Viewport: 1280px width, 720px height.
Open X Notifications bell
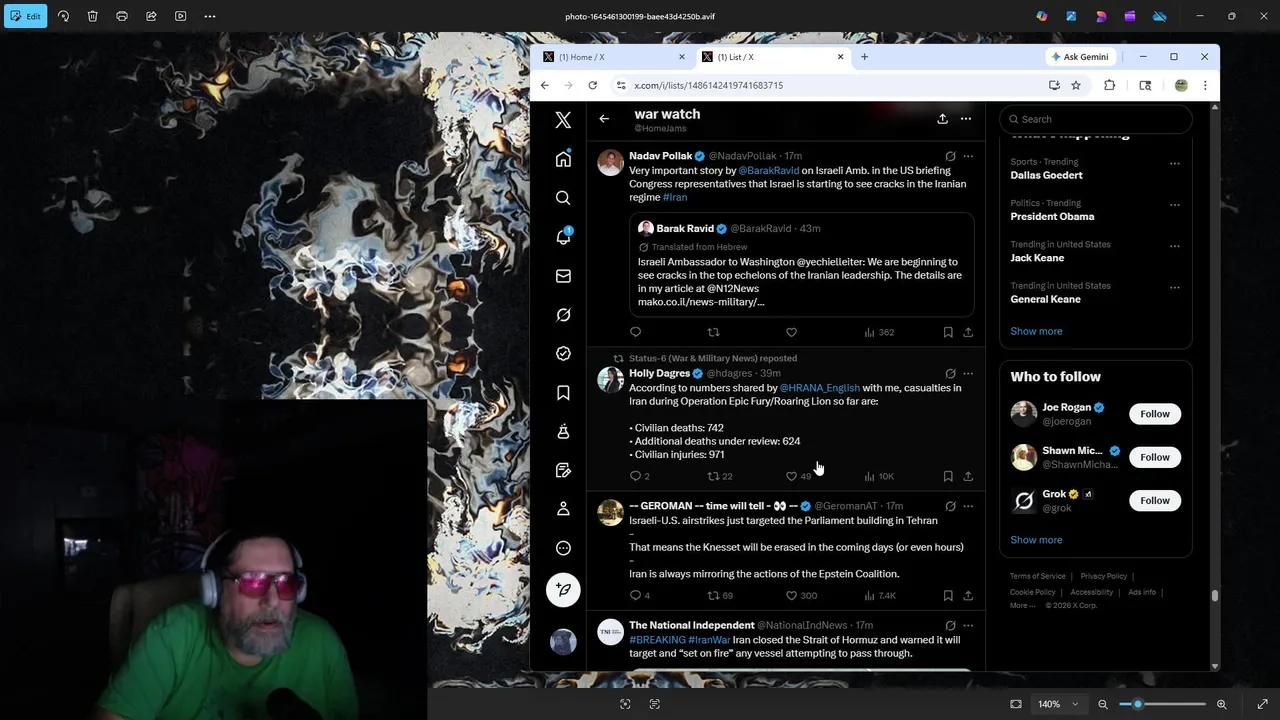tap(563, 237)
